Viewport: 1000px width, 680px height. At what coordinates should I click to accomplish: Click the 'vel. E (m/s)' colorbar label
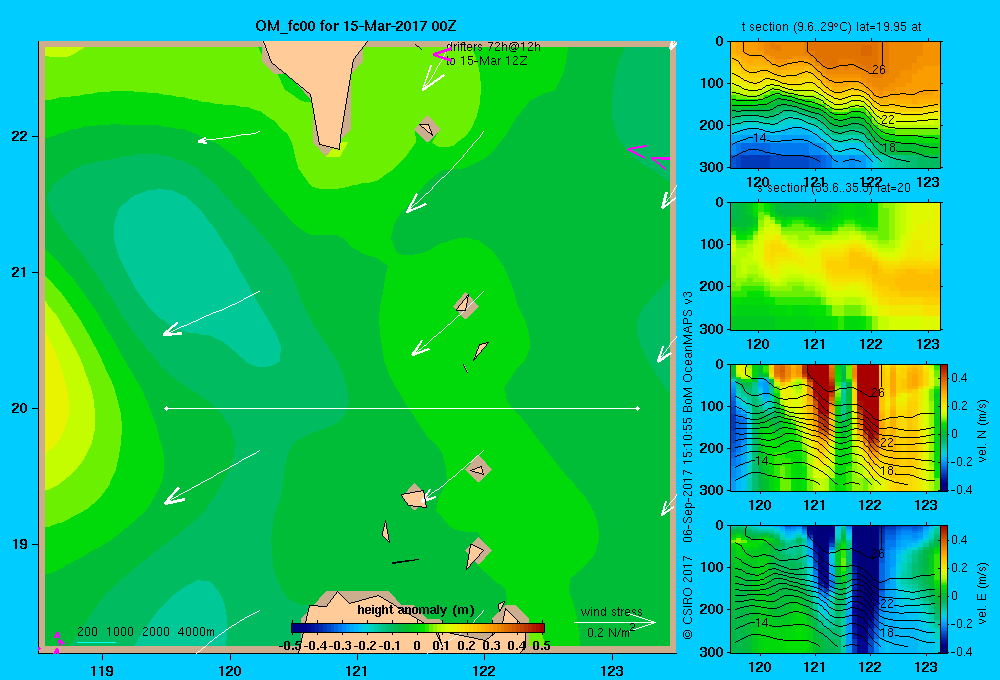click(983, 593)
